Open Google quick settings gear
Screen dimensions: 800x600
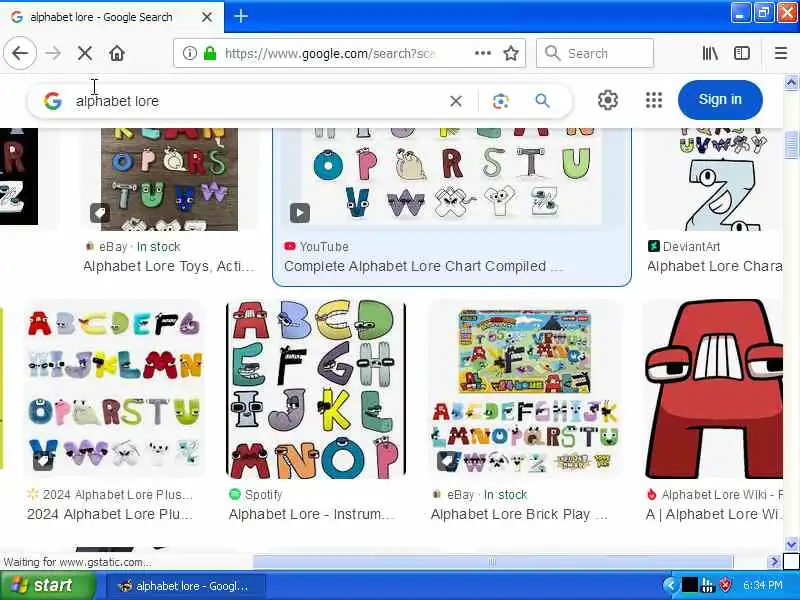607,100
